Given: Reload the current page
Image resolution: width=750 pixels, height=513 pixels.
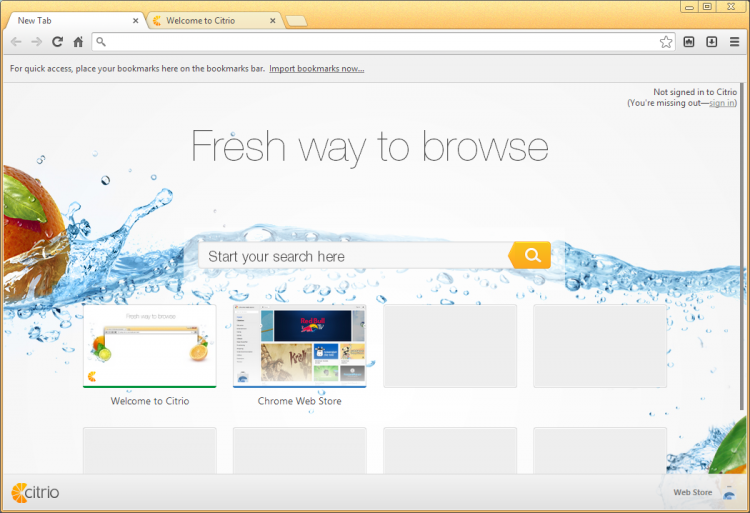Looking at the screenshot, I should 57,42.
